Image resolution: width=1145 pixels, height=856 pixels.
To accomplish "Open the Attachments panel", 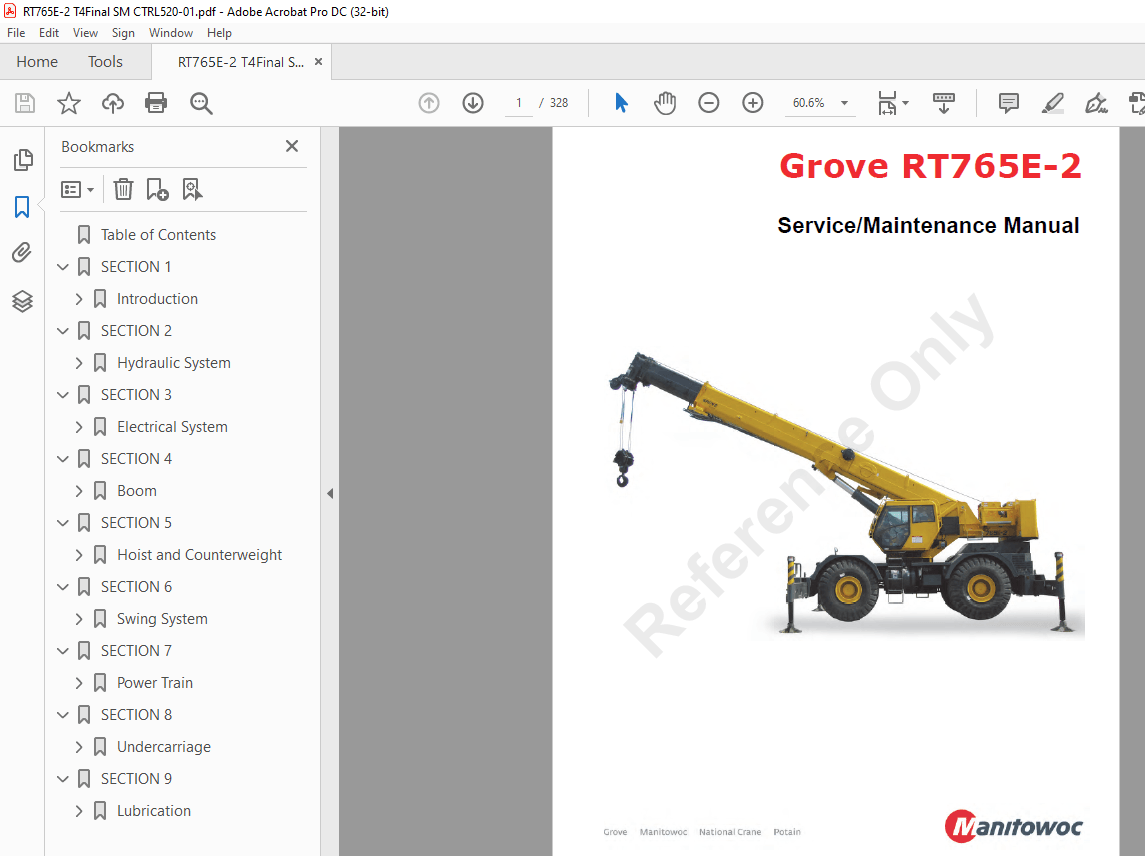I will (x=22, y=252).
